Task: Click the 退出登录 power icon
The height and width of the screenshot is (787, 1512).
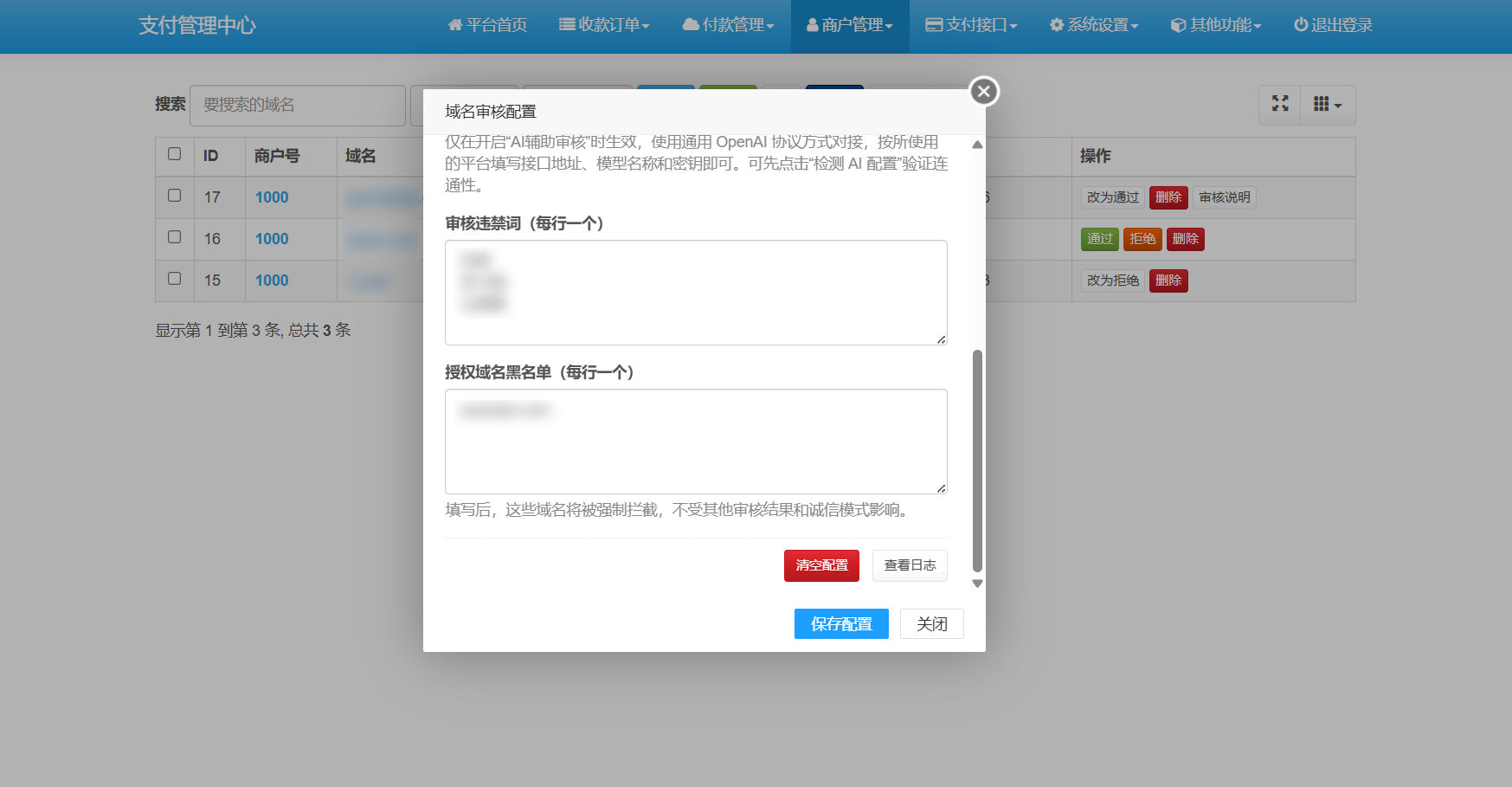Action: (1333, 25)
